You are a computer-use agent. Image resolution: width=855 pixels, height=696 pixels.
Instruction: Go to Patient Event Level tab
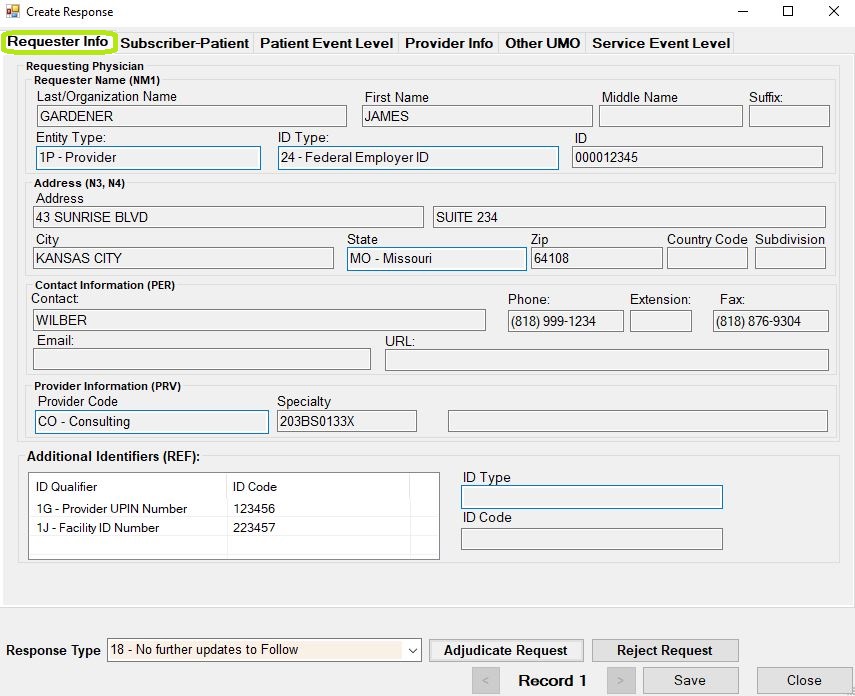click(x=326, y=43)
